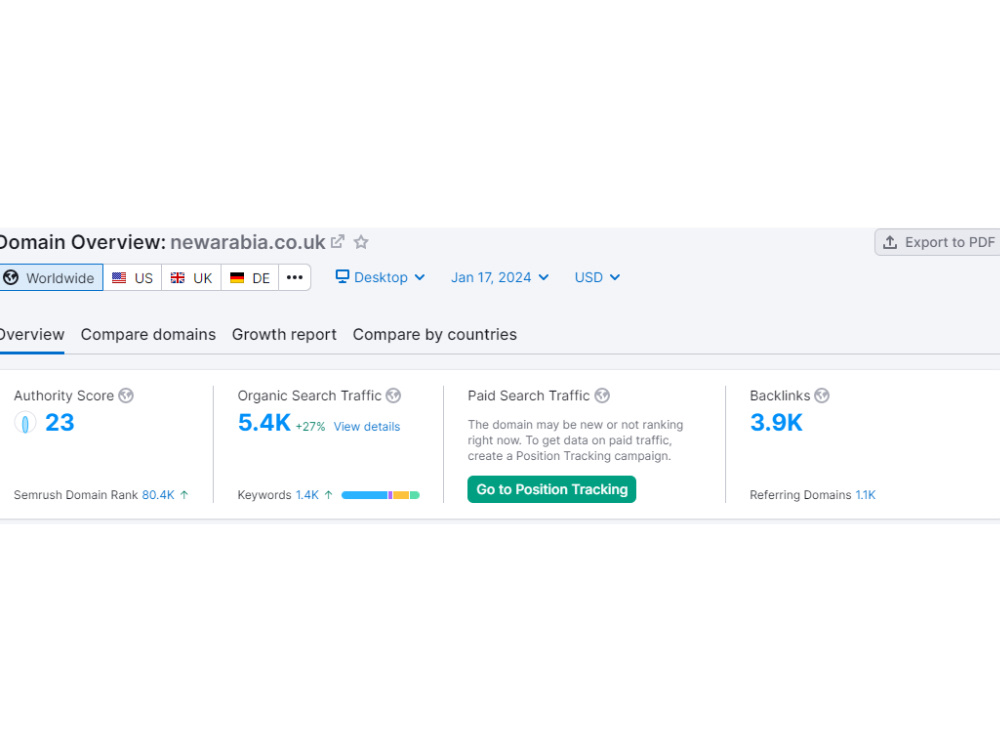The width and height of the screenshot is (1000, 750).
Task: Open Backlinks value 3.9K
Action: click(x=776, y=423)
